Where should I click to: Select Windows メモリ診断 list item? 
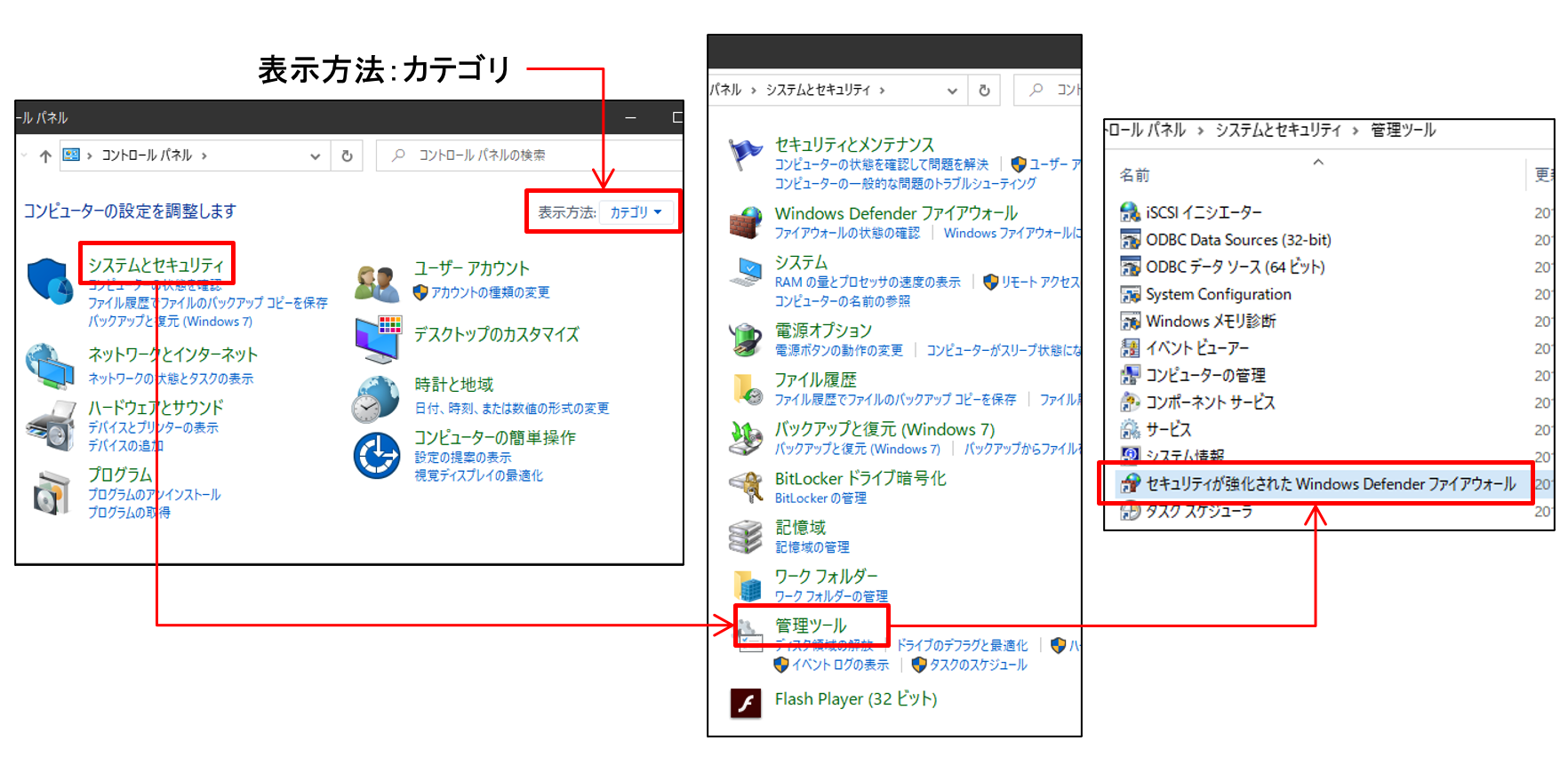[x=1211, y=321]
